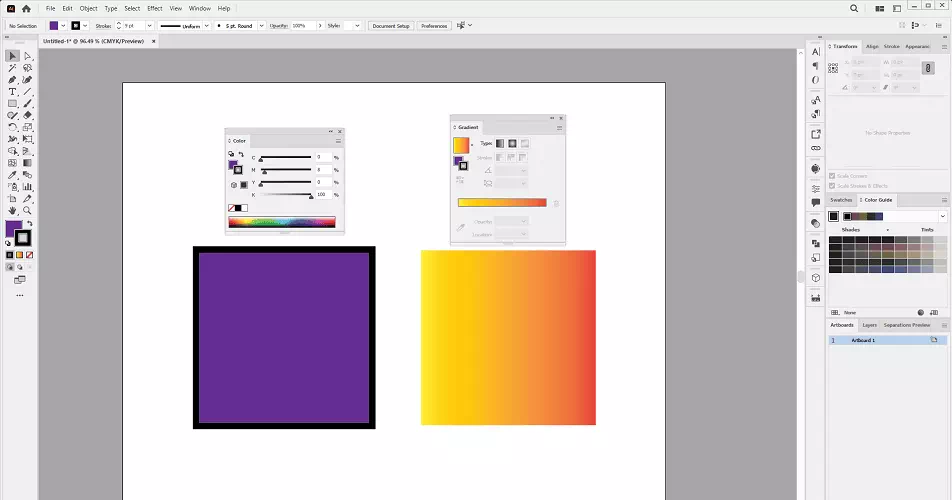This screenshot has height=500, width=952.
Task: Toggle Scale Corners checkbox
Action: click(x=832, y=176)
